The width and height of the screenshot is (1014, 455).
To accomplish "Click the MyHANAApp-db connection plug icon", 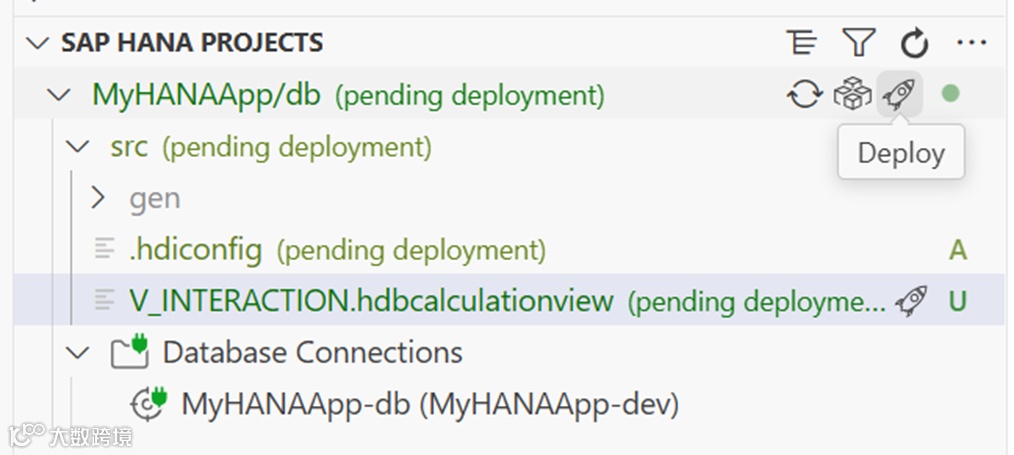I will click(x=149, y=403).
